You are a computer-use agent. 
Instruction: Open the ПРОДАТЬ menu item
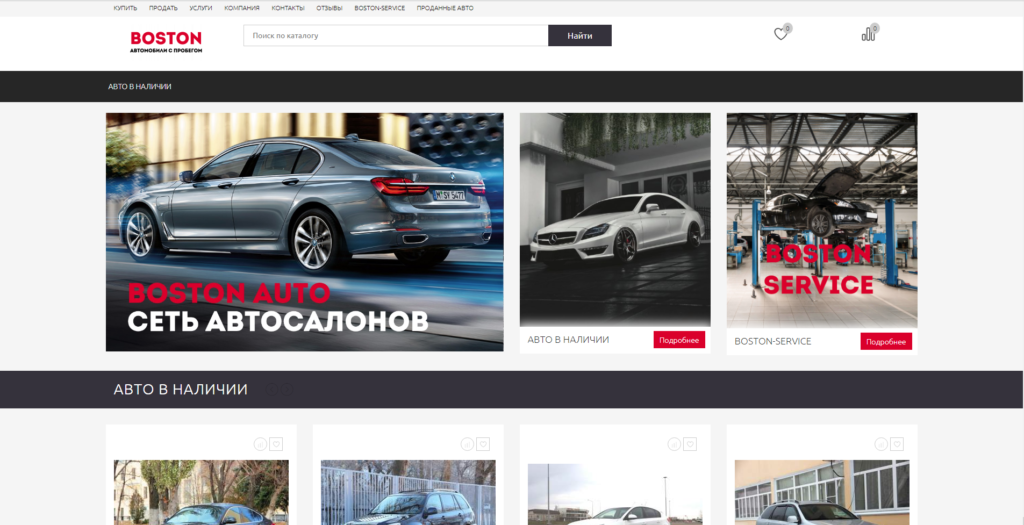click(163, 8)
